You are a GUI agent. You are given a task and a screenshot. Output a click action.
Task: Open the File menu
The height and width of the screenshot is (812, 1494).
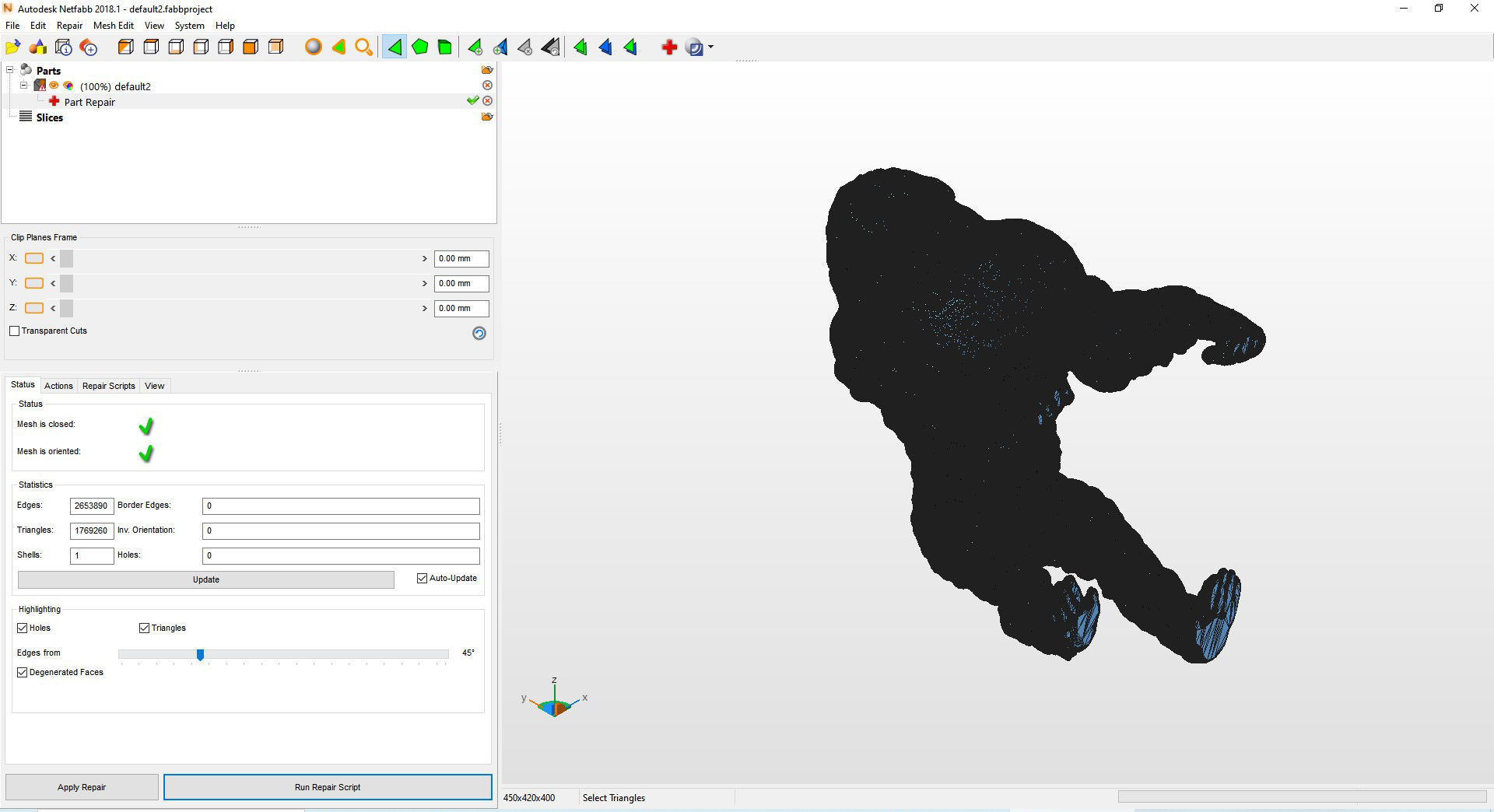[12, 26]
